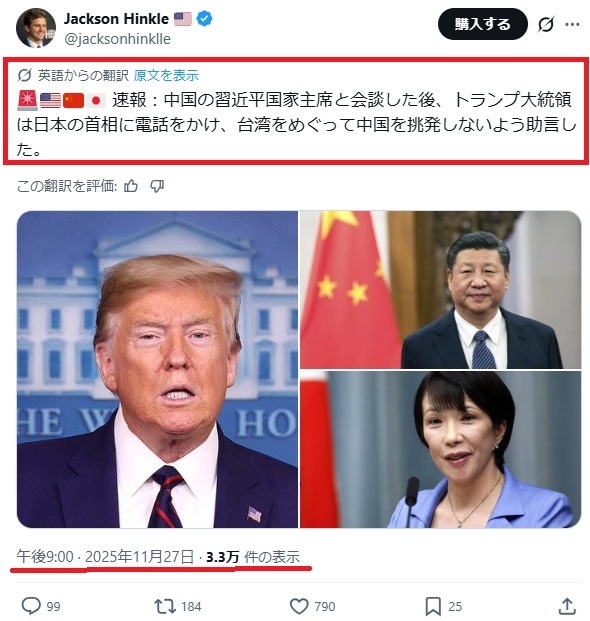Repost using the retweet arrows icon
The height and width of the screenshot is (621, 590).
(x=165, y=606)
